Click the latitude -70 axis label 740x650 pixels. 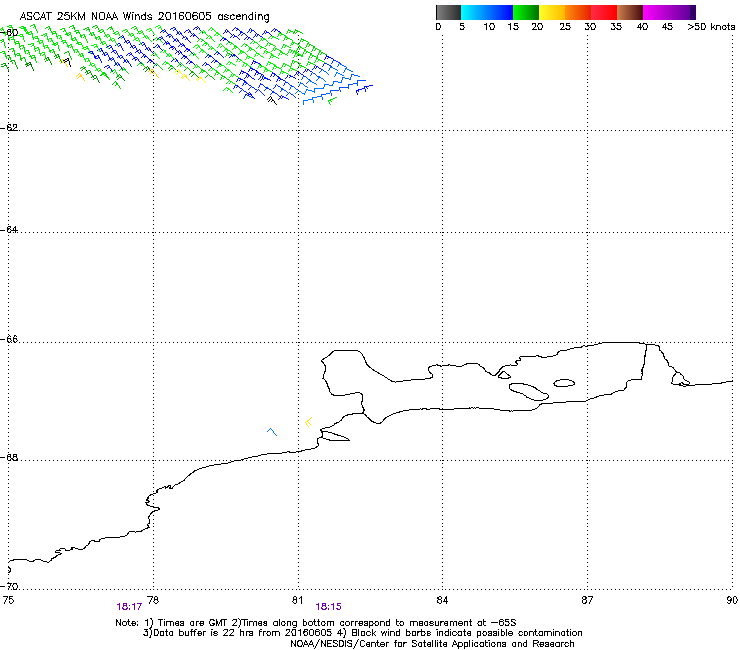pyautogui.click(x=9, y=586)
